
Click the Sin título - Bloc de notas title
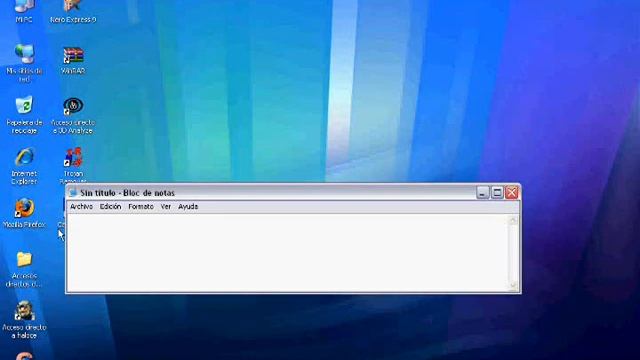(127, 193)
